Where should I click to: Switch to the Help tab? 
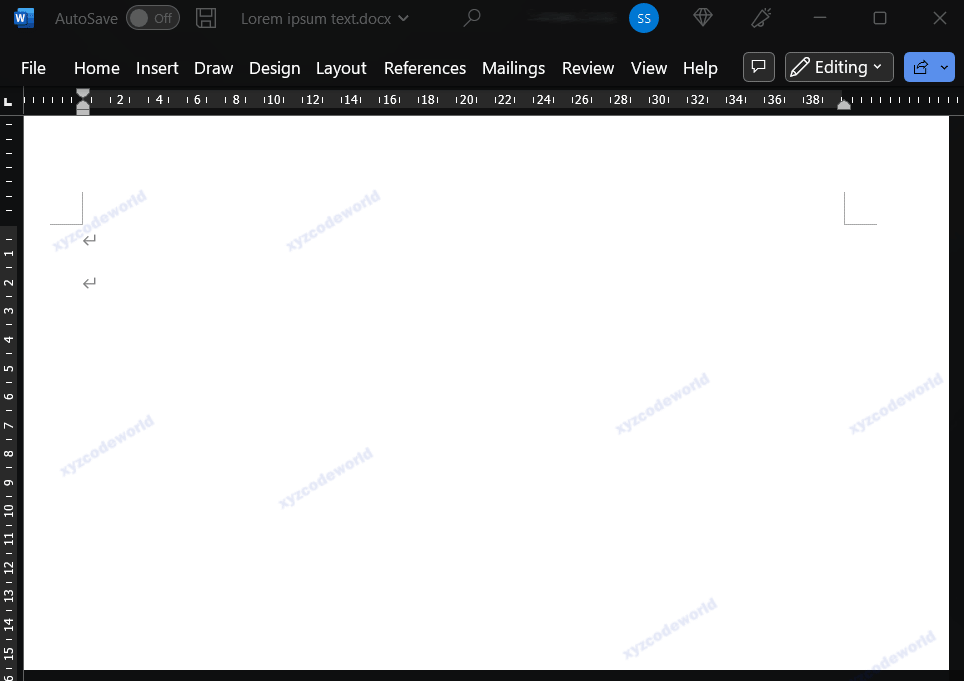coord(700,68)
